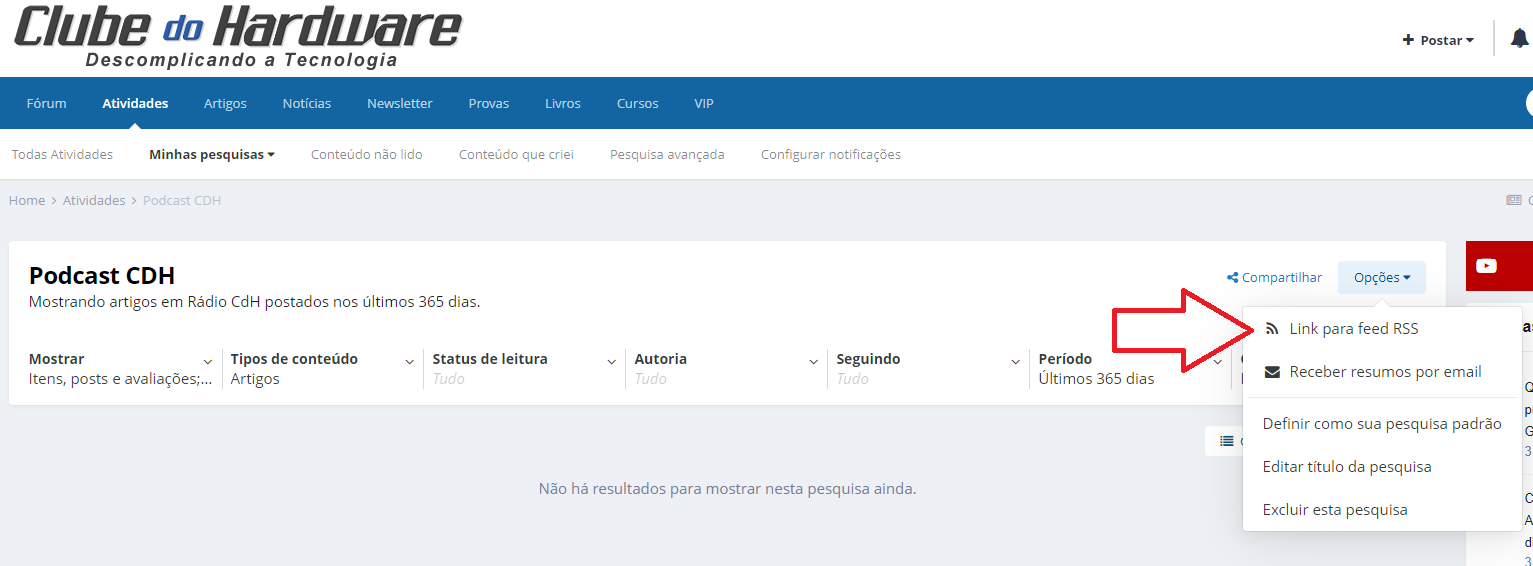Click Atividades in the breadcrumb
The height and width of the screenshot is (566, 1533).
tap(94, 201)
